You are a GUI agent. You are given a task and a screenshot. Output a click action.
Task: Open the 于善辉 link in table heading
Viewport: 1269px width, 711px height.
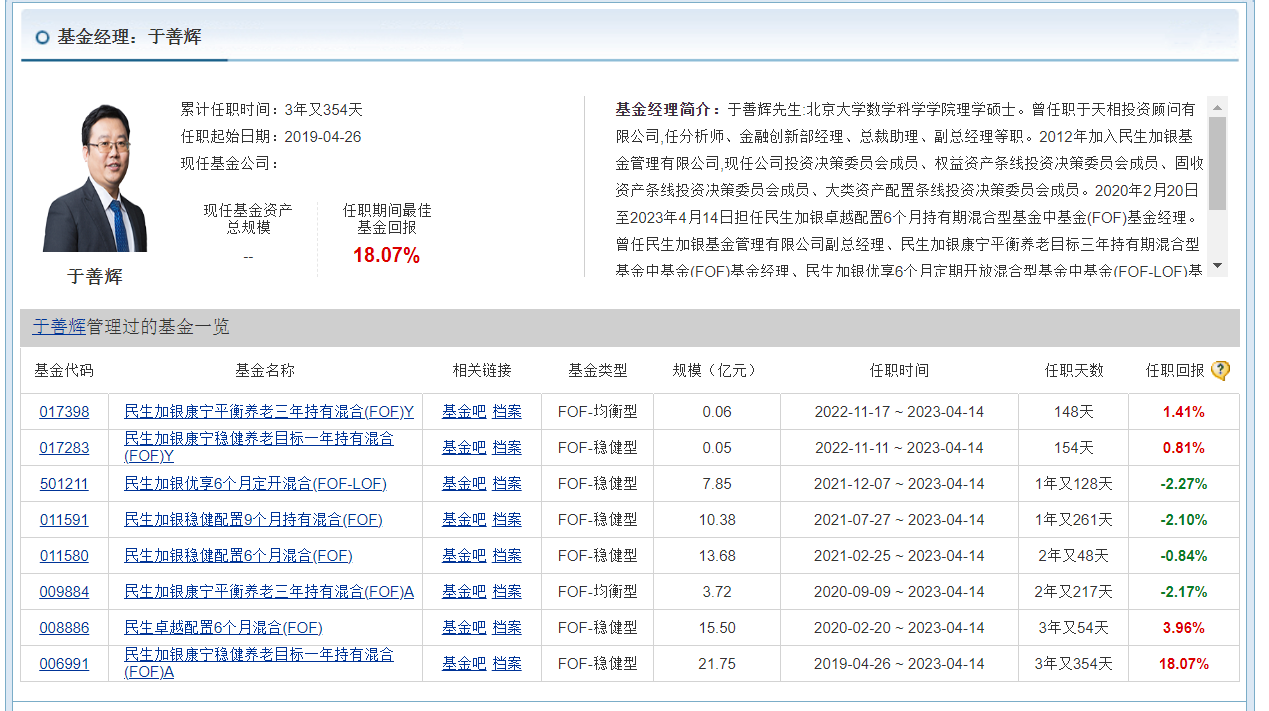pos(59,327)
